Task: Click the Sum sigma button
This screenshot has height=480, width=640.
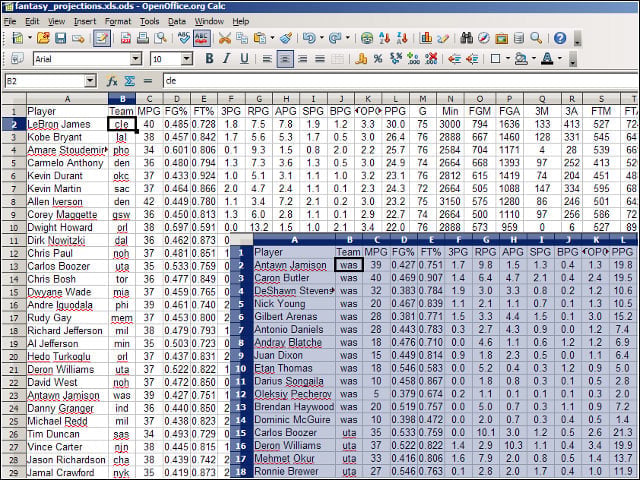Action: tap(130, 81)
